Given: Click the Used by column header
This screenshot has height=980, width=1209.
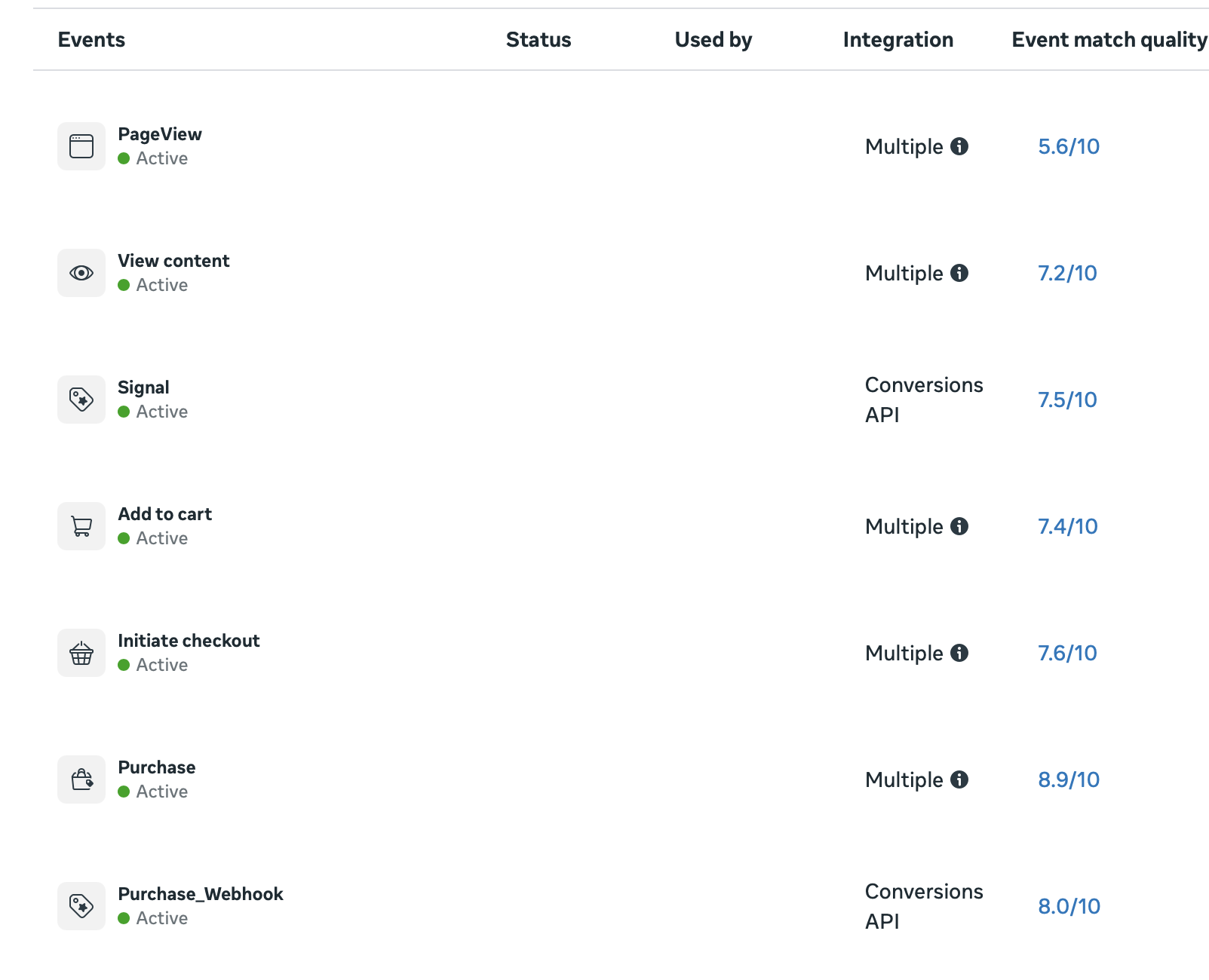Looking at the screenshot, I should click(x=713, y=40).
